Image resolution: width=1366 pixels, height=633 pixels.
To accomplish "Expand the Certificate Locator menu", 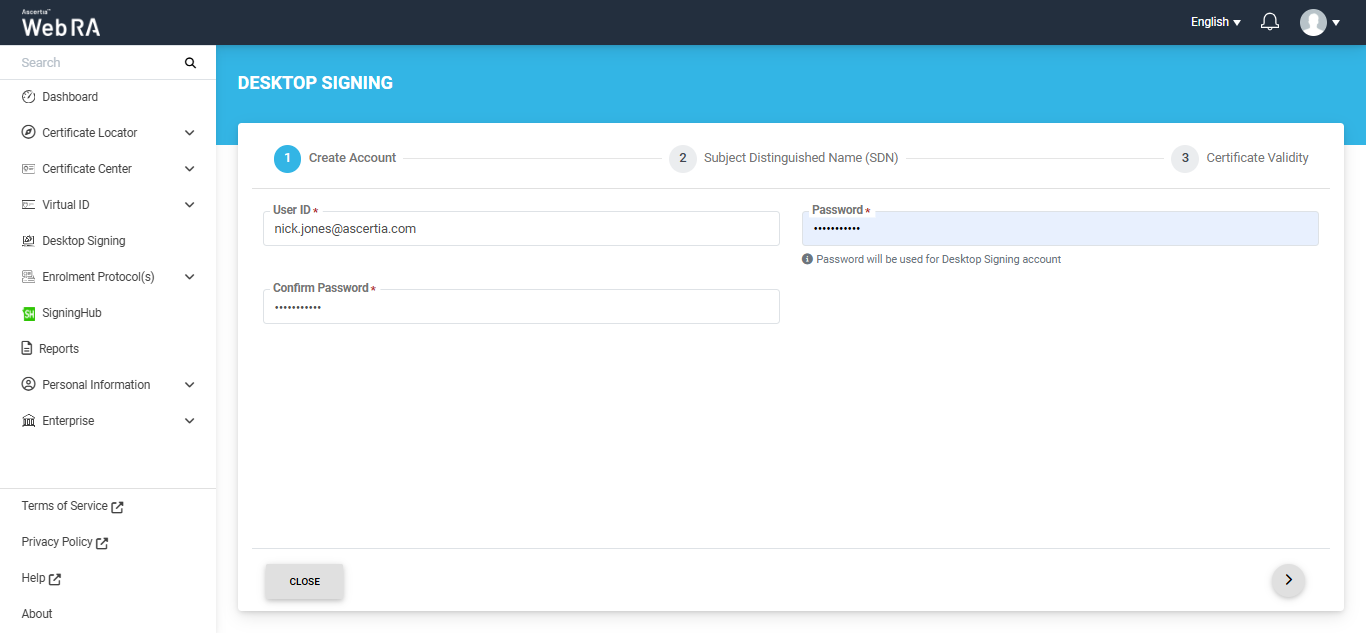I will (x=190, y=133).
